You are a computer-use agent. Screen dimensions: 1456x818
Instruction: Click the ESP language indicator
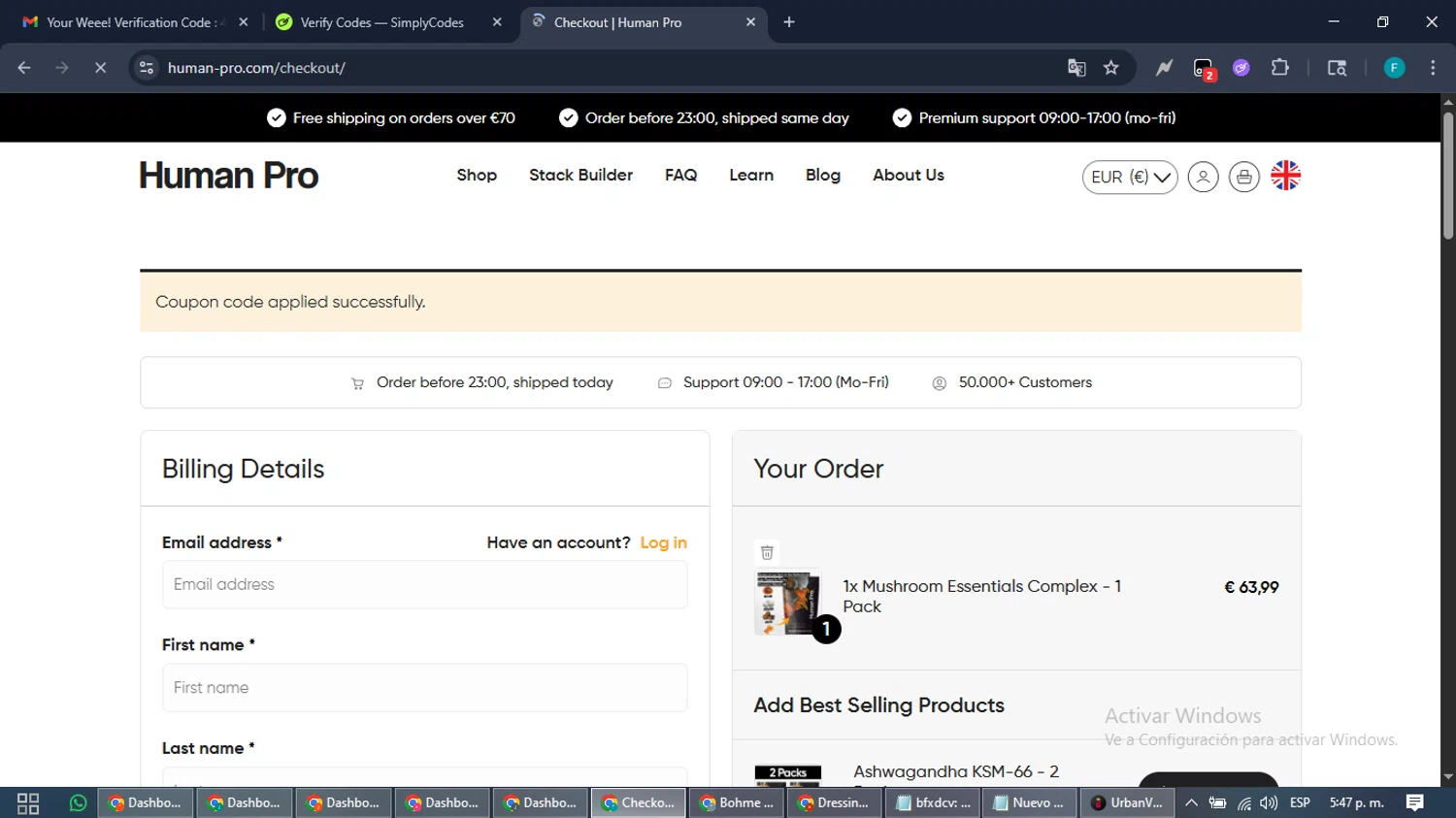[1300, 803]
